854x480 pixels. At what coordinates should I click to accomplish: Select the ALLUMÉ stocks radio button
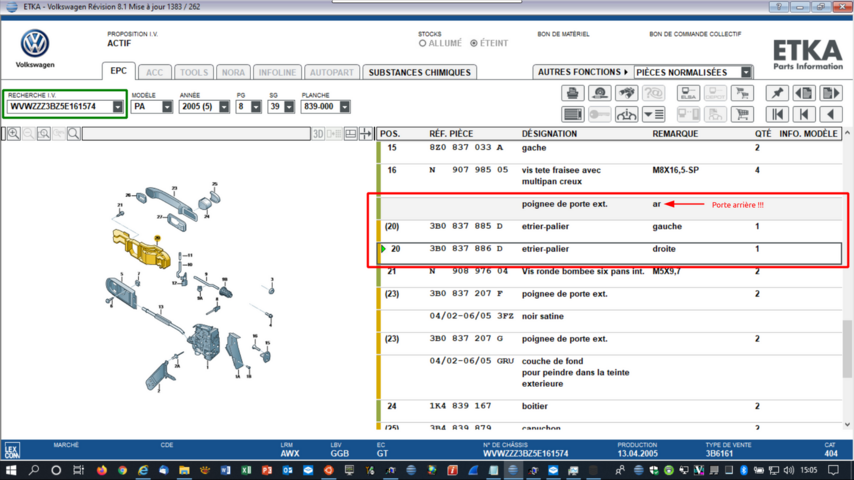[423, 44]
